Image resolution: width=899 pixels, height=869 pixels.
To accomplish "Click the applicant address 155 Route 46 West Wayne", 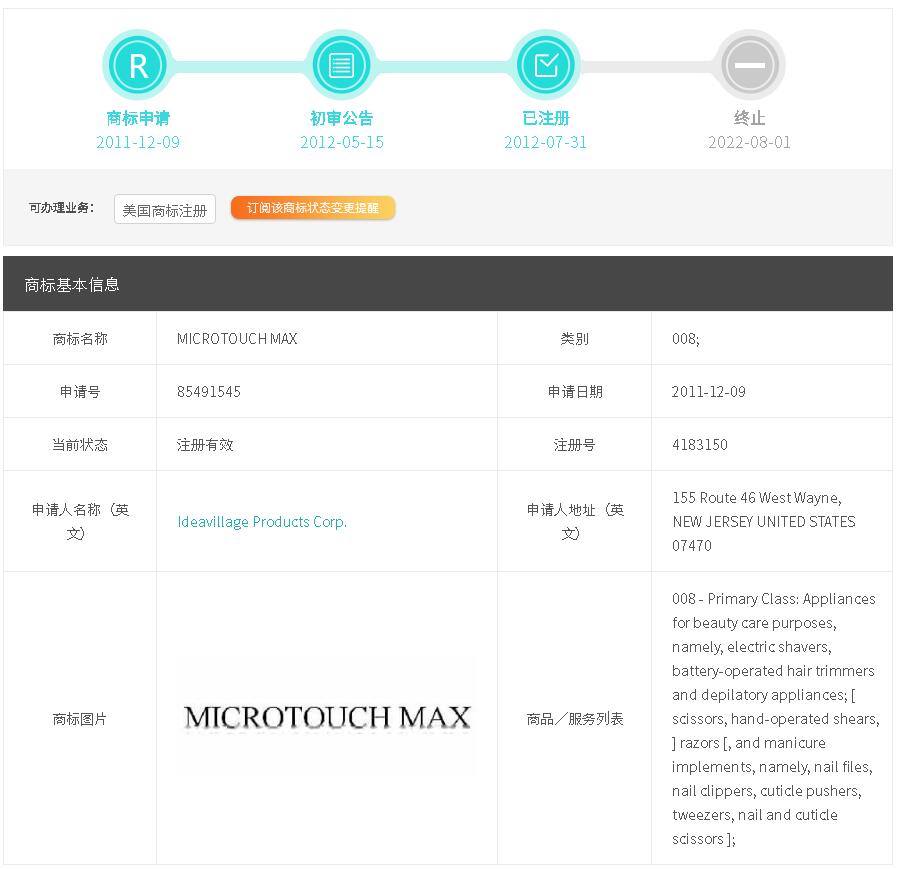I will (764, 522).
